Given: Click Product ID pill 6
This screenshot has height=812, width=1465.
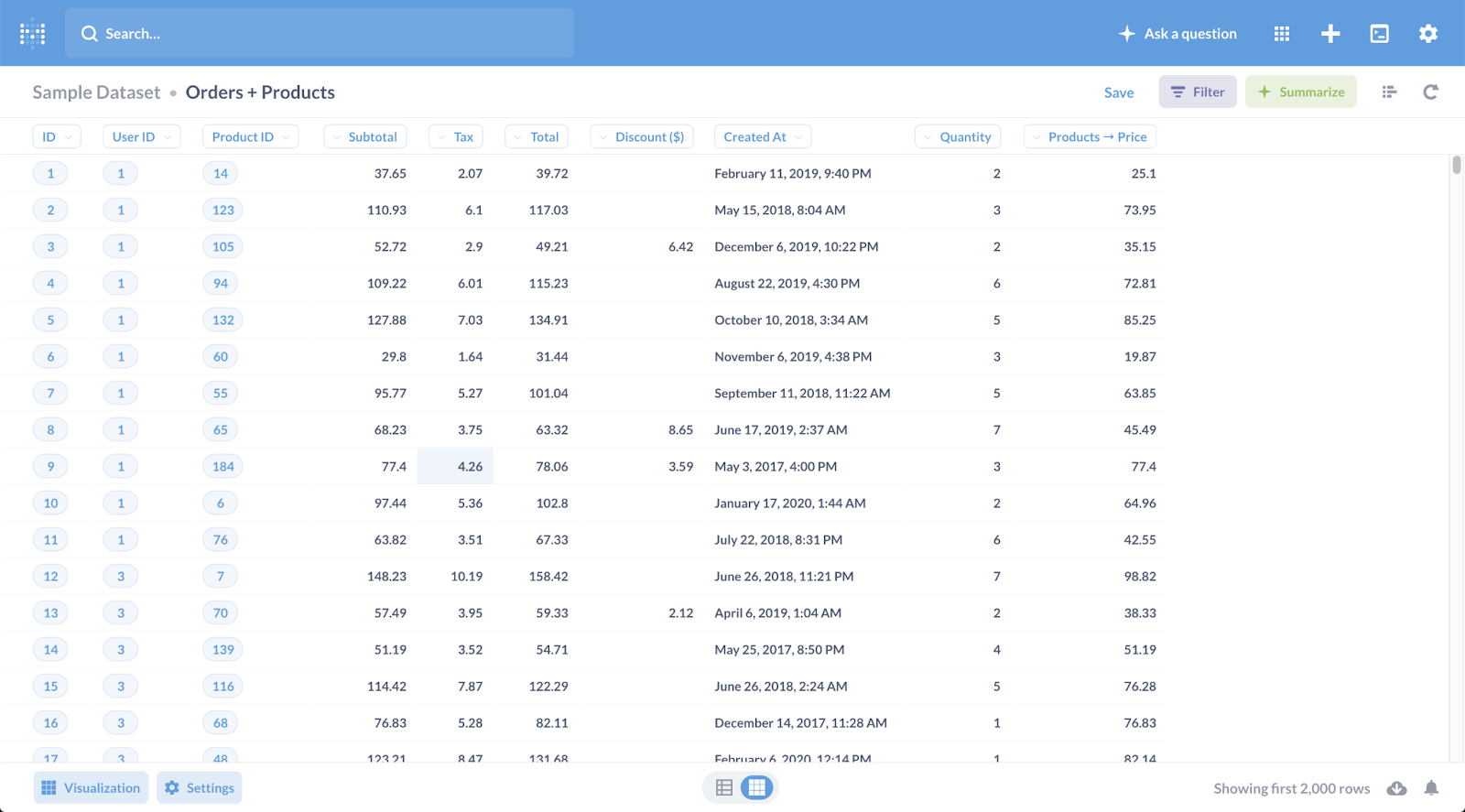Looking at the screenshot, I should [220, 503].
